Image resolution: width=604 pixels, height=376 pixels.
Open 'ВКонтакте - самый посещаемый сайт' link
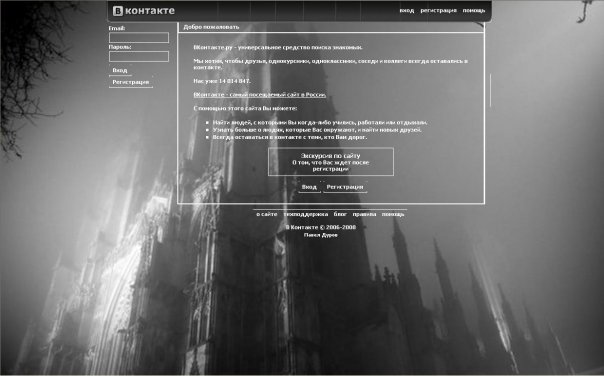[x=260, y=95]
